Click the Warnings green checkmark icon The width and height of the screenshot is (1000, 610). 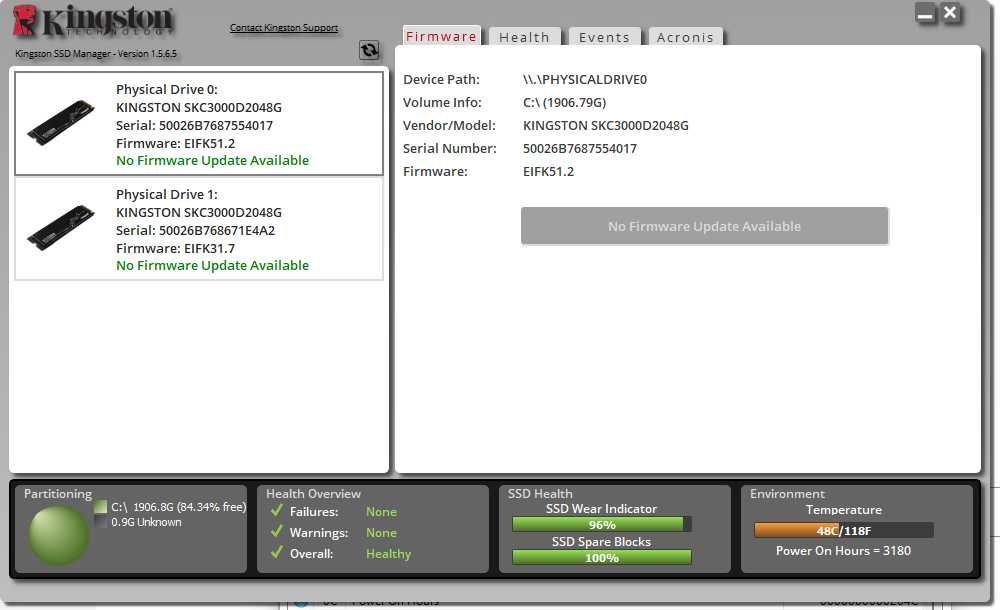pyautogui.click(x=276, y=531)
